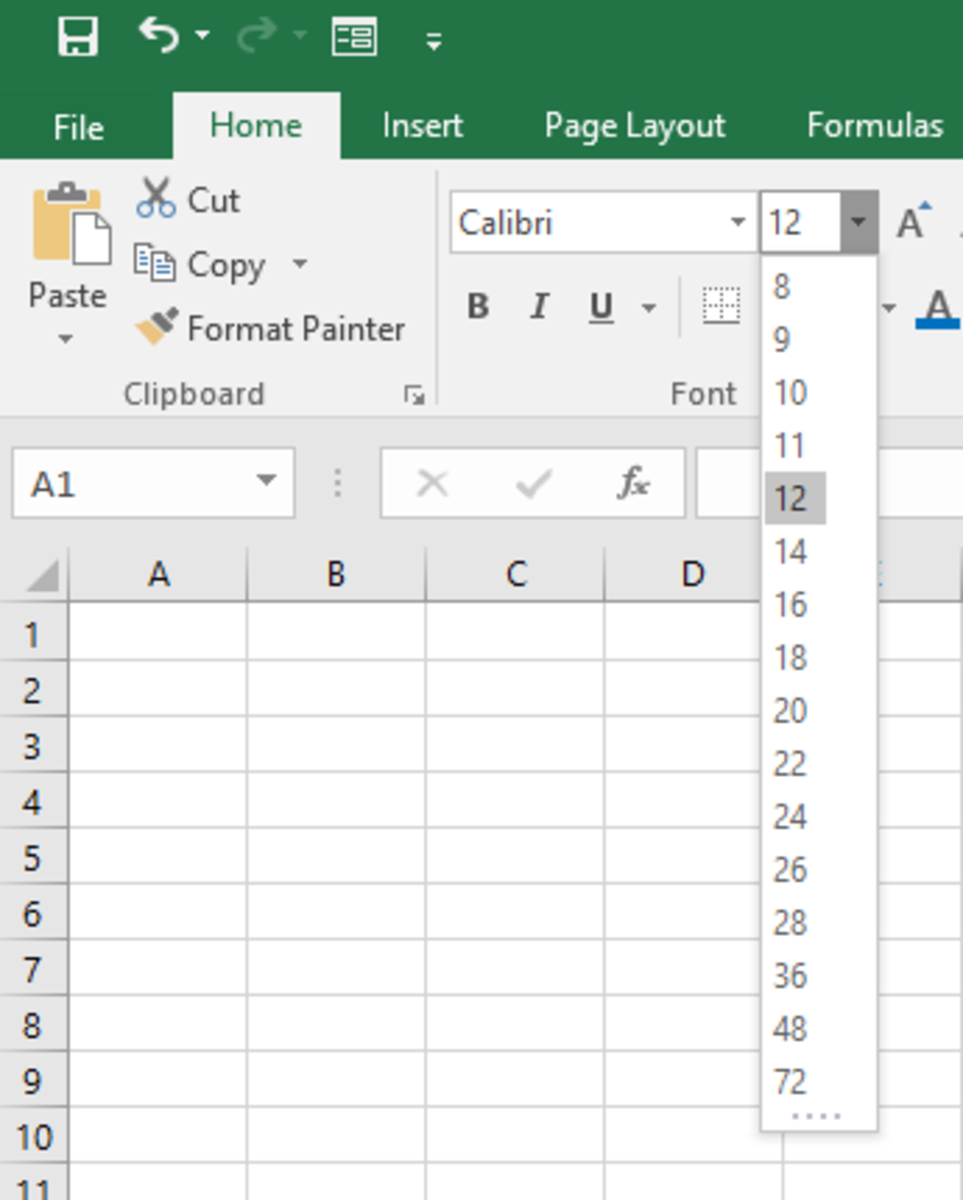This screenshot has height=1200, width=963.
Task: Open the Clipboard dialog launcher
Action: tap(414, 394)
